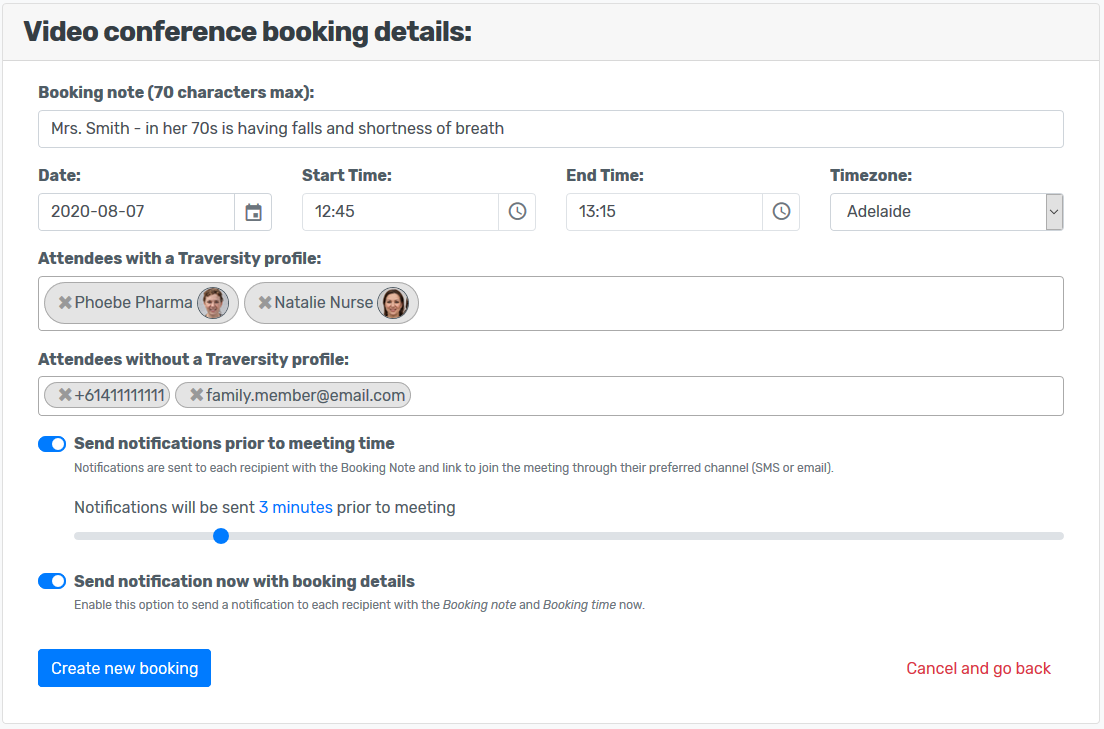Toggle send notification now with booking details
The image size is (1104, 729).
pos(52,582)
